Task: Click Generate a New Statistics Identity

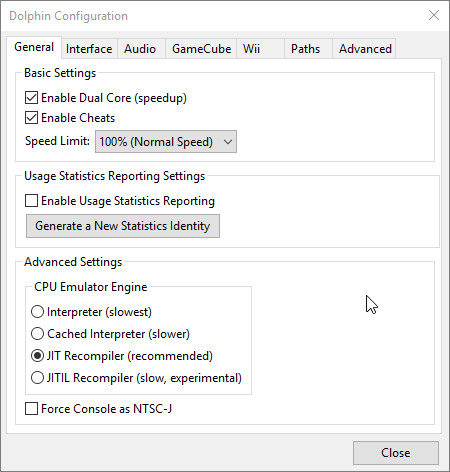Action: (123, 226)
